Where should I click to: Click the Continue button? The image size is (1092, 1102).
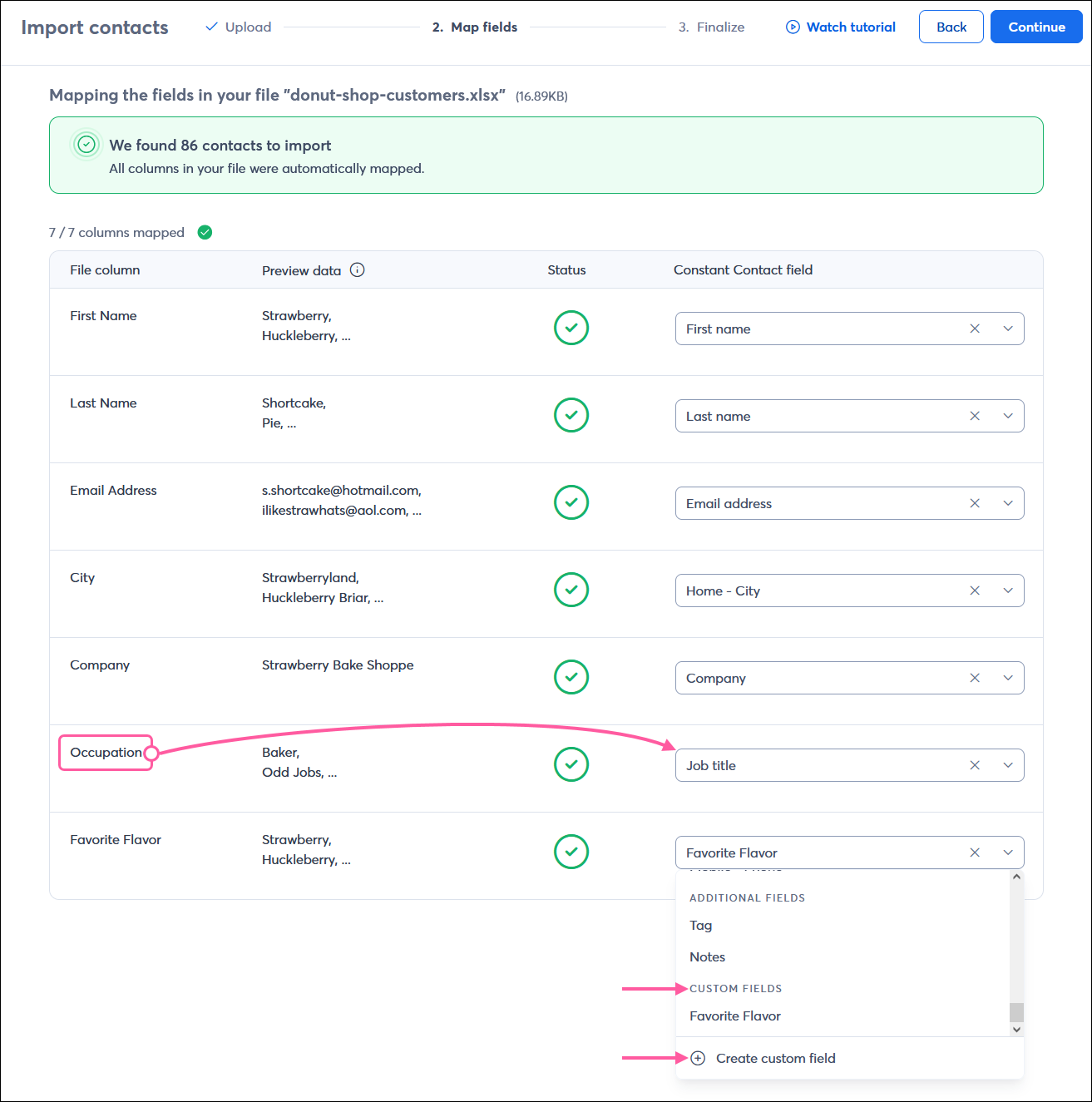[x=1036, y=27]
